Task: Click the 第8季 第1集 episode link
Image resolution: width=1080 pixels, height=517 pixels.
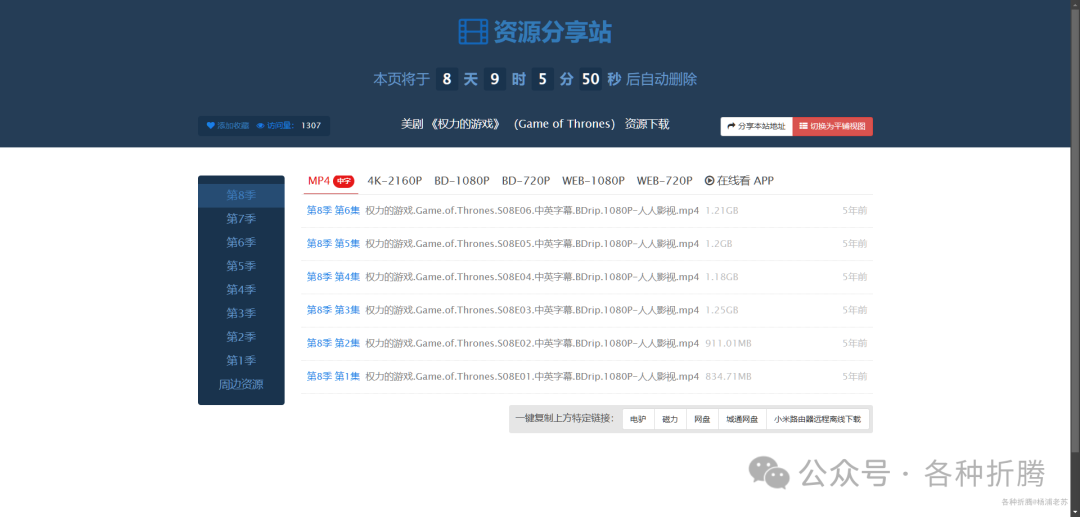Action: [333, 377]
